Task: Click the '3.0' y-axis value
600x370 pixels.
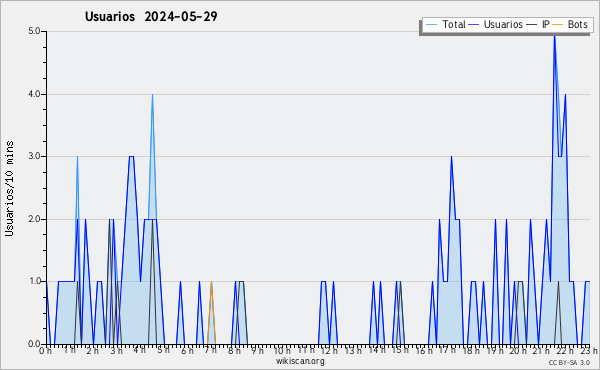Action: pos(34,156)
